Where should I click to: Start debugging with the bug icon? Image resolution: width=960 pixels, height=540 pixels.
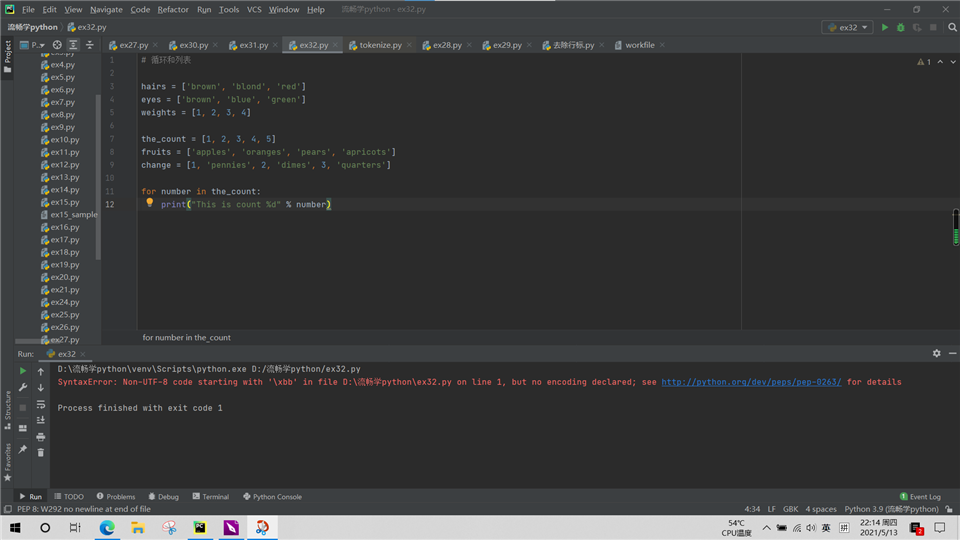pyautogui.click(x=901, y=27)
